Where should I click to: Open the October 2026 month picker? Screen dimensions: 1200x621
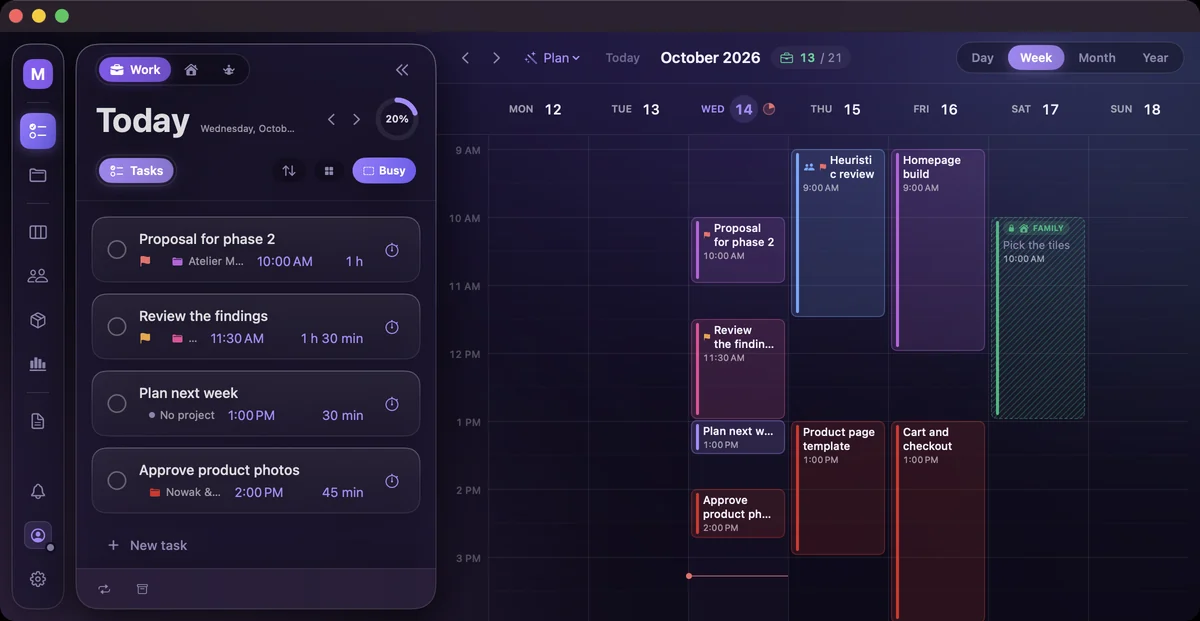click(x=710, y=58)
